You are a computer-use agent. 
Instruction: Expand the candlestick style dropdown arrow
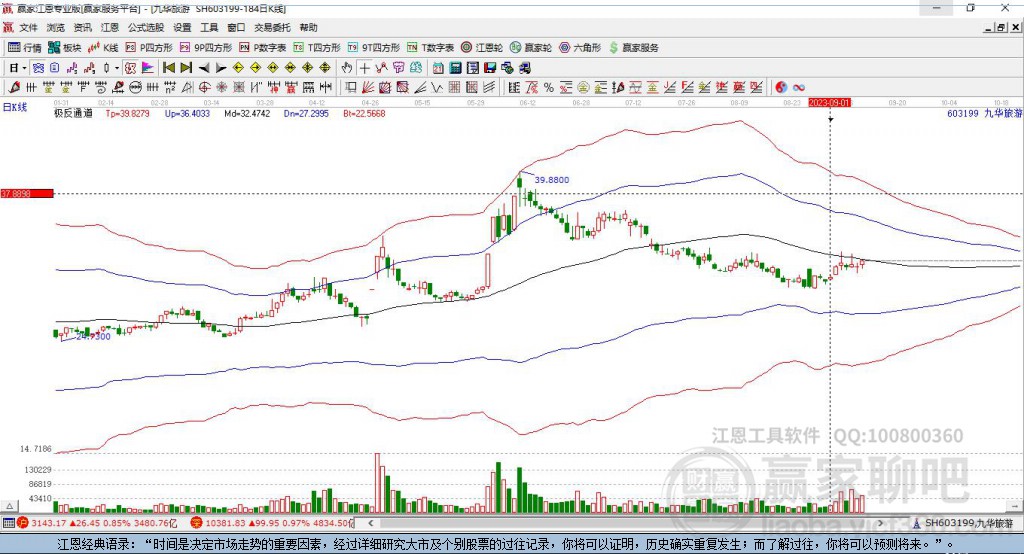[117, 68]
